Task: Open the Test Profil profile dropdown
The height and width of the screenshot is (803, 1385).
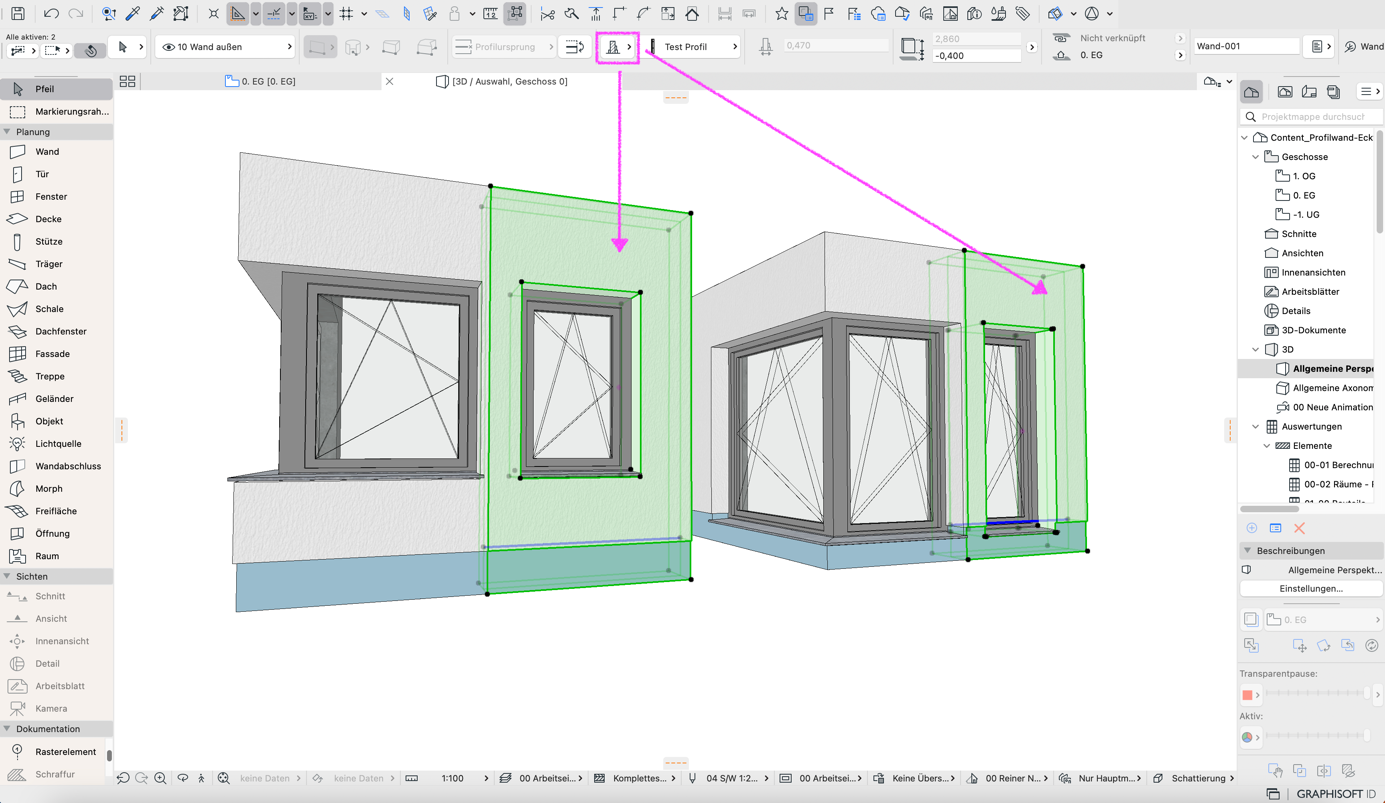Action: [x=693, y=47]
